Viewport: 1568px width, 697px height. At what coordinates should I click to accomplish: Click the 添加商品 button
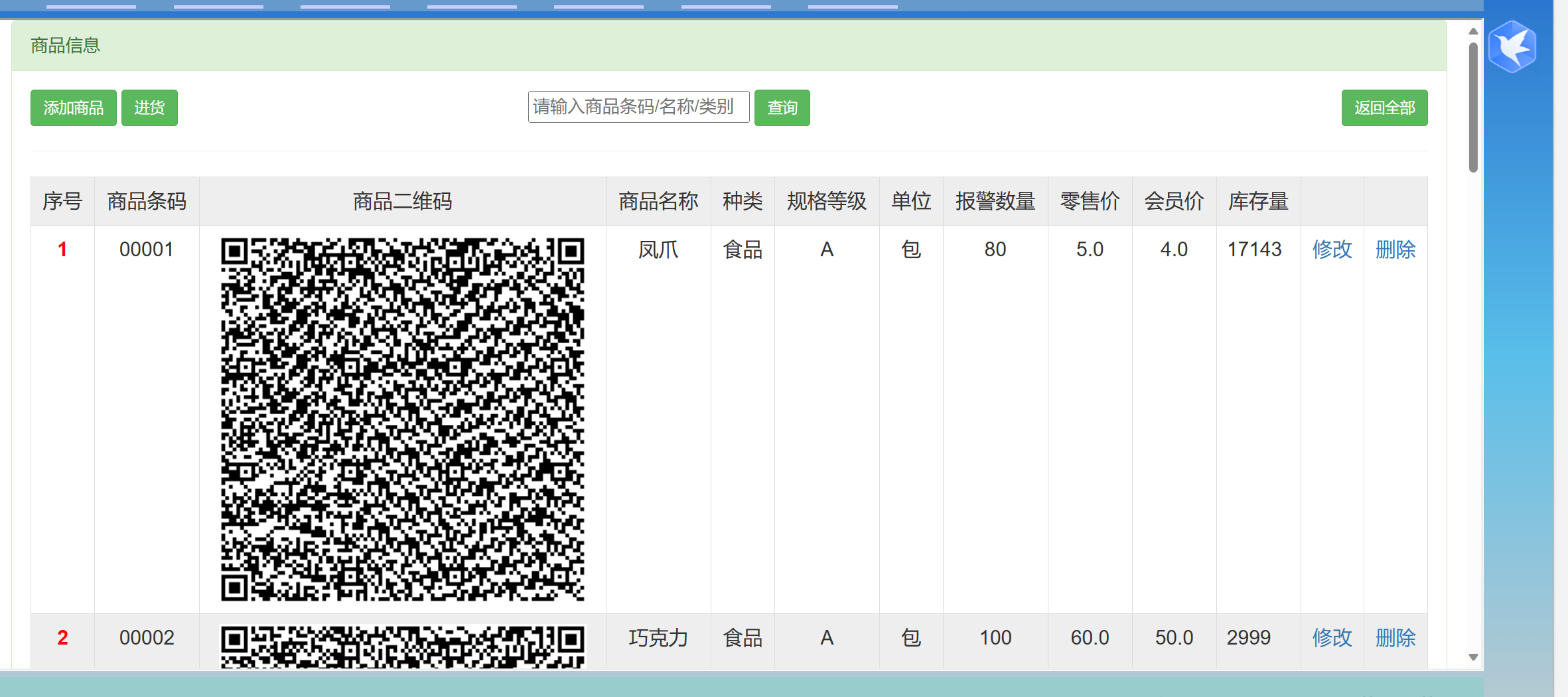coord(74,108)
